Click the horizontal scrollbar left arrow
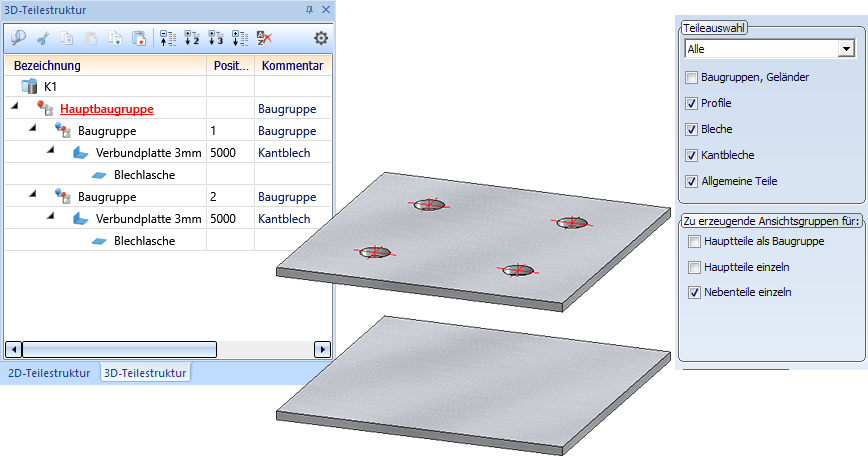This screenshot has width=868, height=456. coord(13,350)
